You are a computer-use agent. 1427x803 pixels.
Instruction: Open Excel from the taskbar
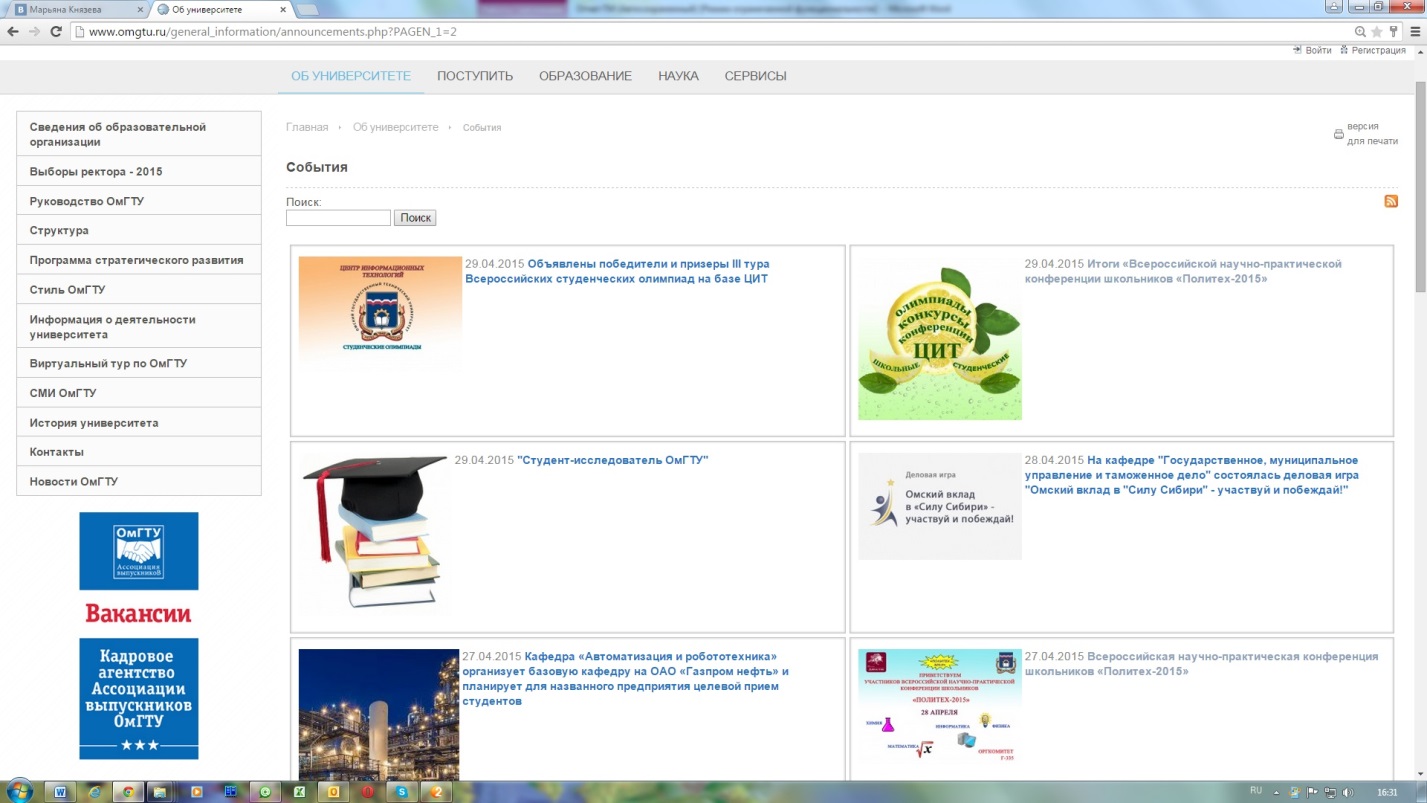coord(299,791)
